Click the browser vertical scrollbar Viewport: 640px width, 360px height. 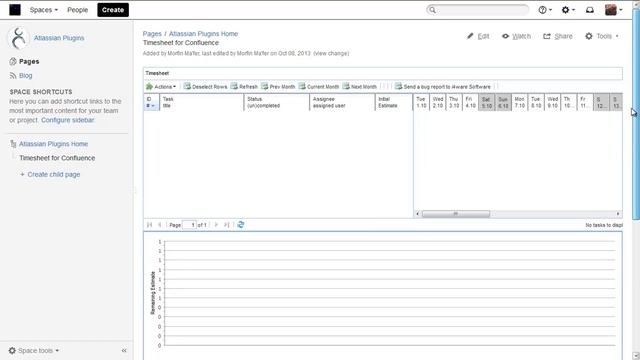tap(636, 114)
